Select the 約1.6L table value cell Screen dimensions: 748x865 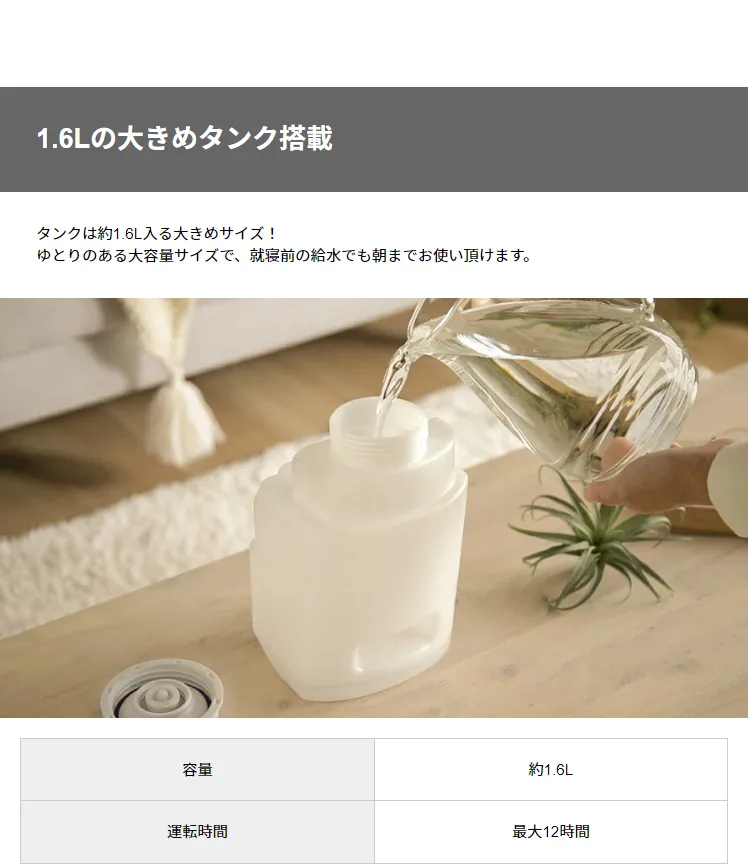tap(551, 770)
